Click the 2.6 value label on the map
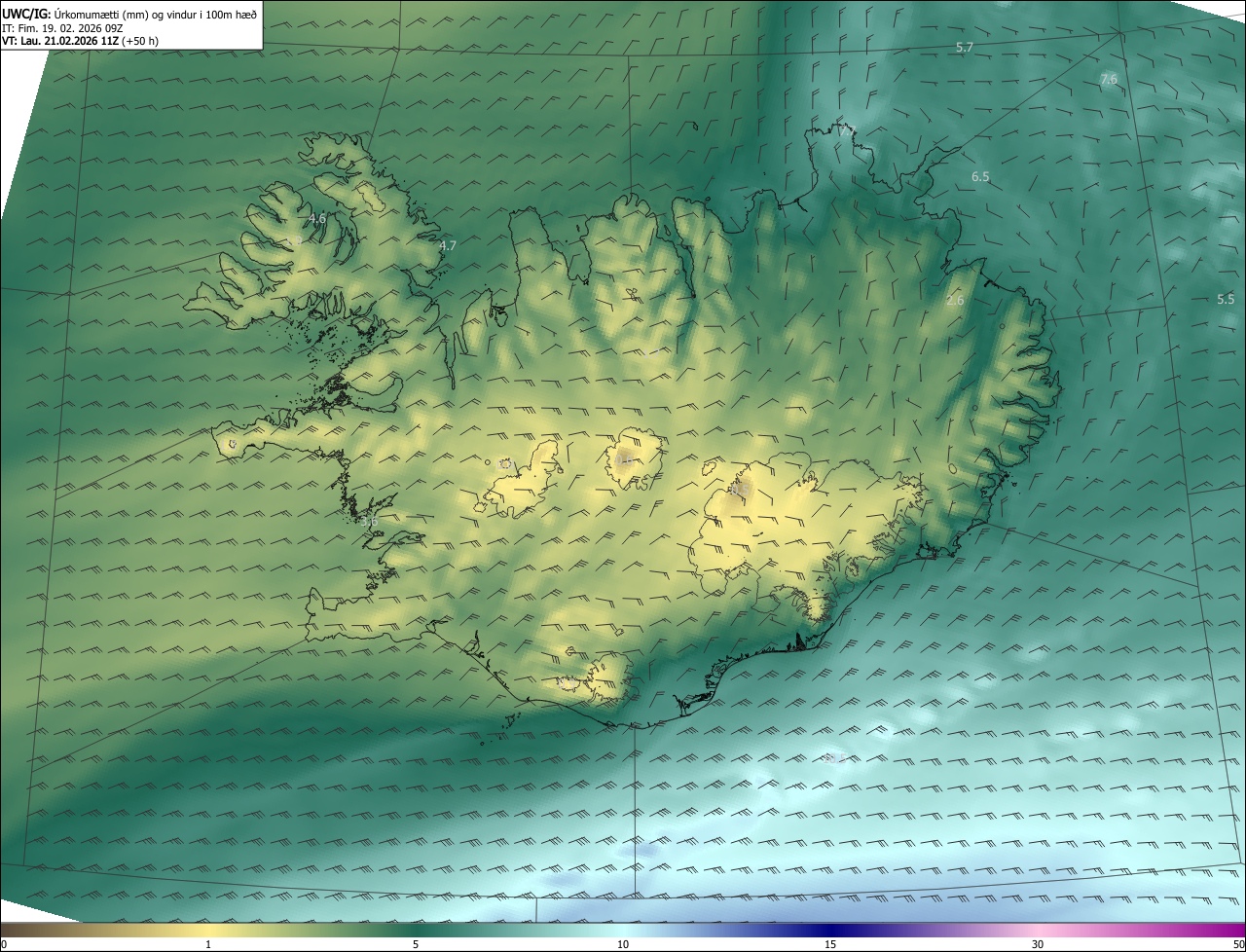The width and height of the screenshot is (1246, 952). 955,300
